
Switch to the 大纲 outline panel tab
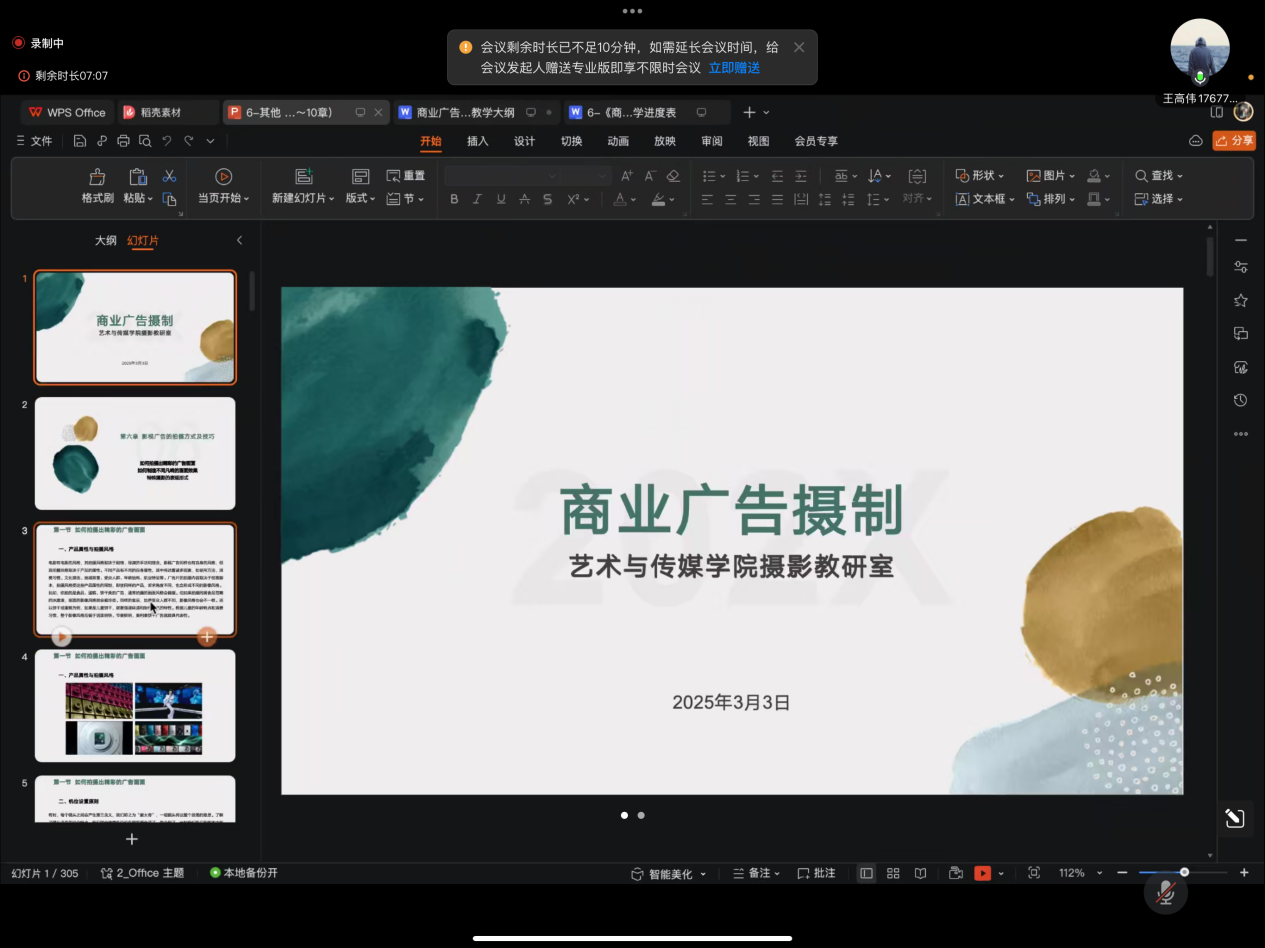(106, 241)
